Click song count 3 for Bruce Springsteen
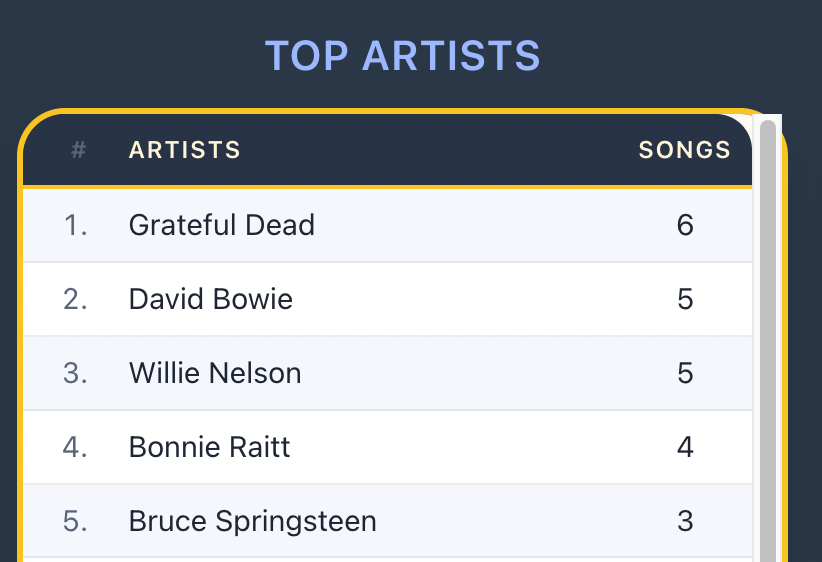This screenshot has width=822, height=562. (x=685, y=521)
